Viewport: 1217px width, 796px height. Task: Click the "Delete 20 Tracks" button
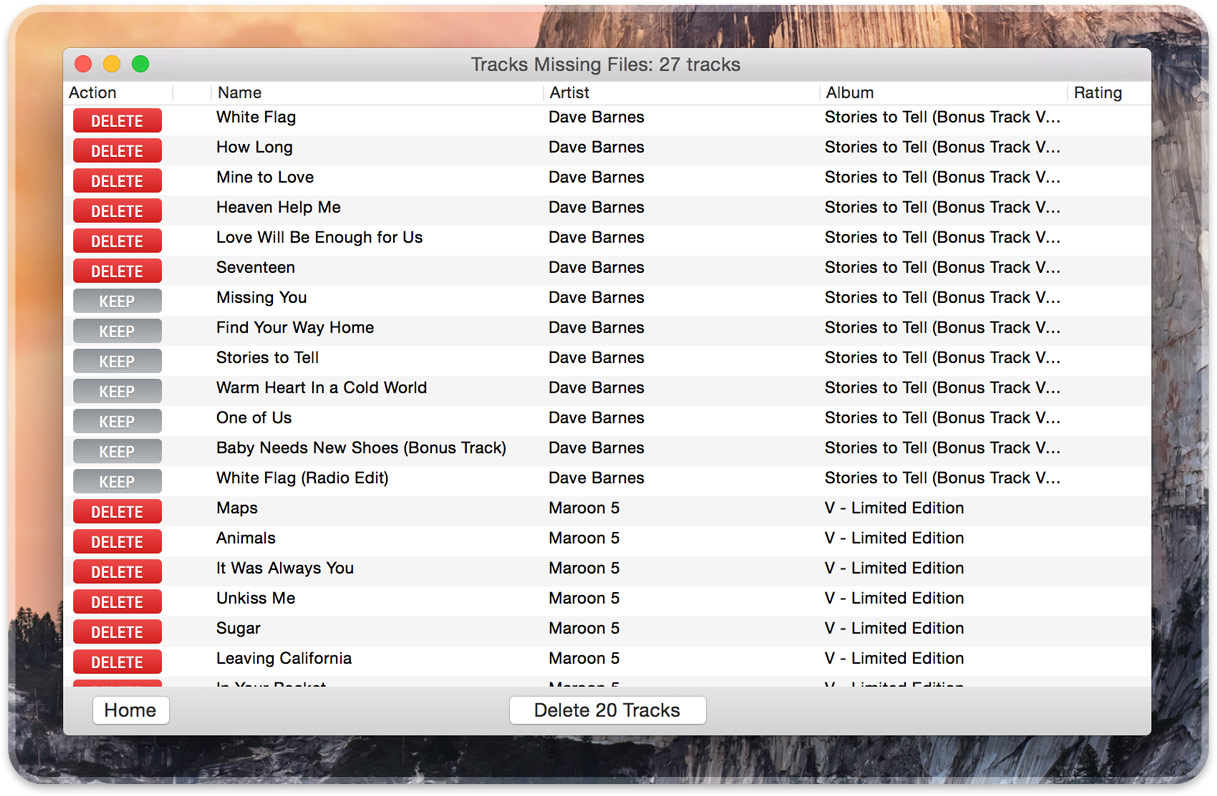[x=607, y=710]
